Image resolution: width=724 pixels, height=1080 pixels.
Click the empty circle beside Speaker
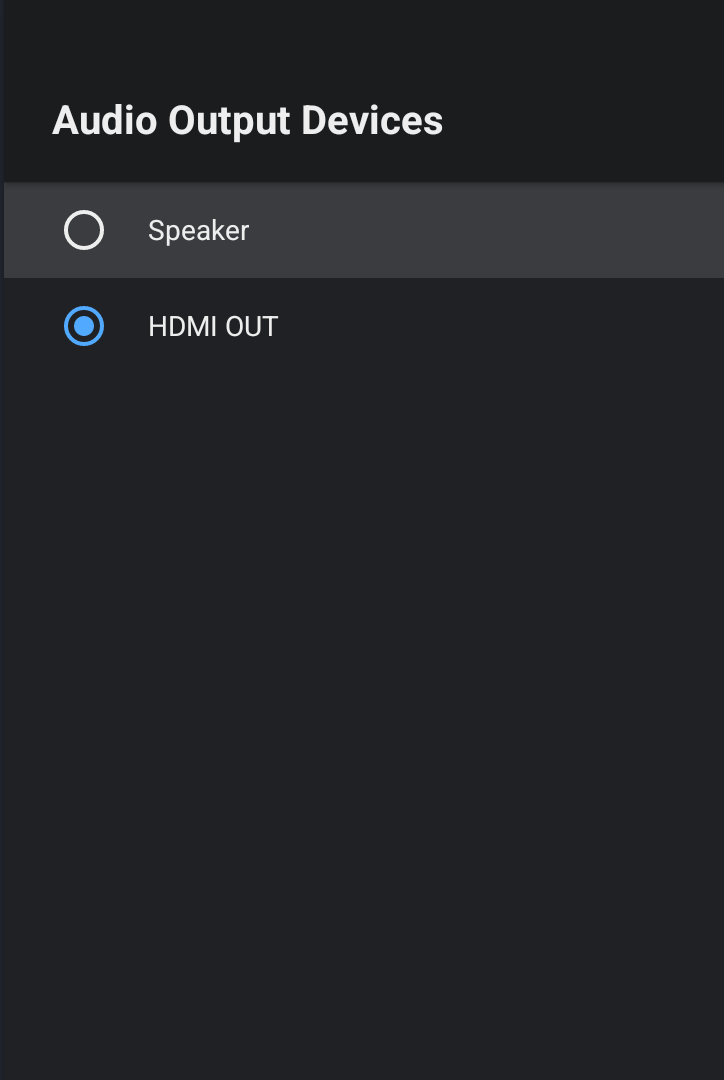84,231
